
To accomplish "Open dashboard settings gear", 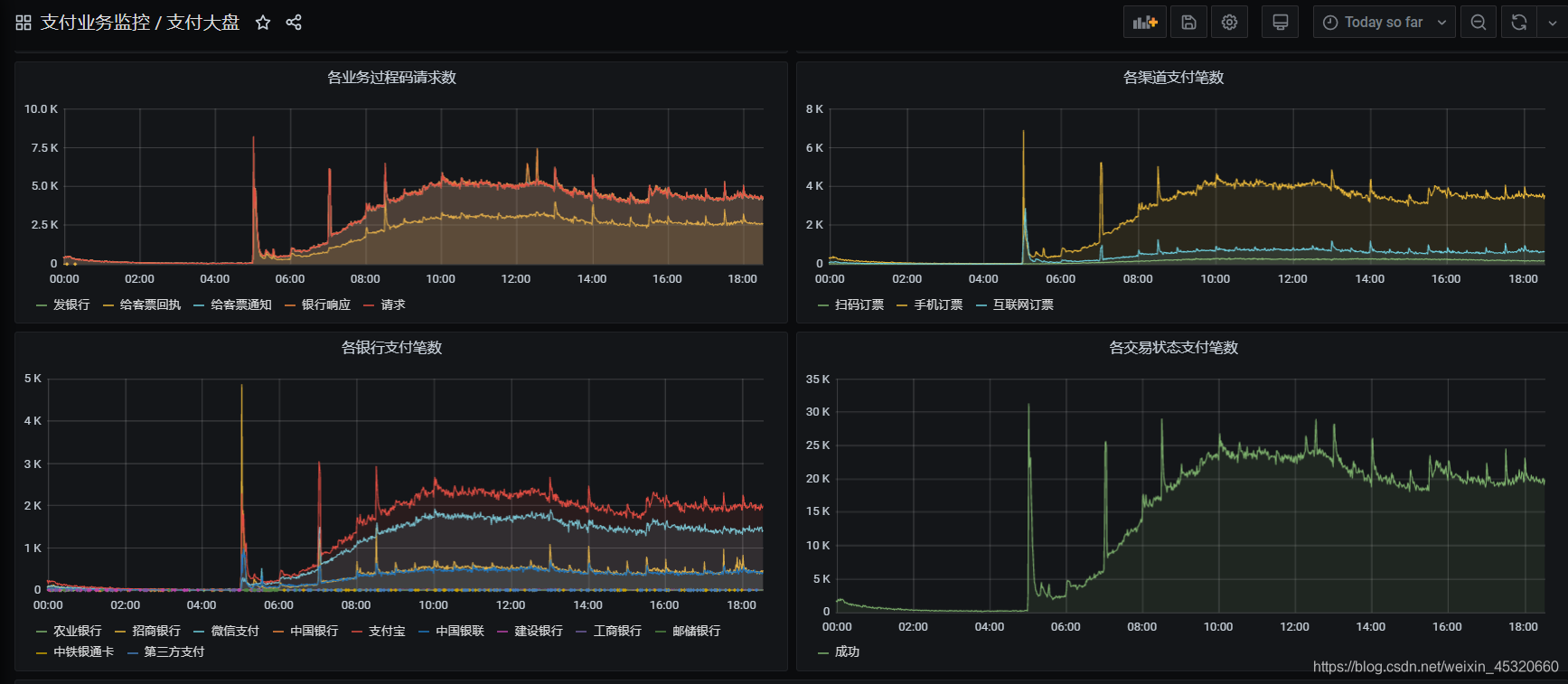I will click(x=1229, y=23).
